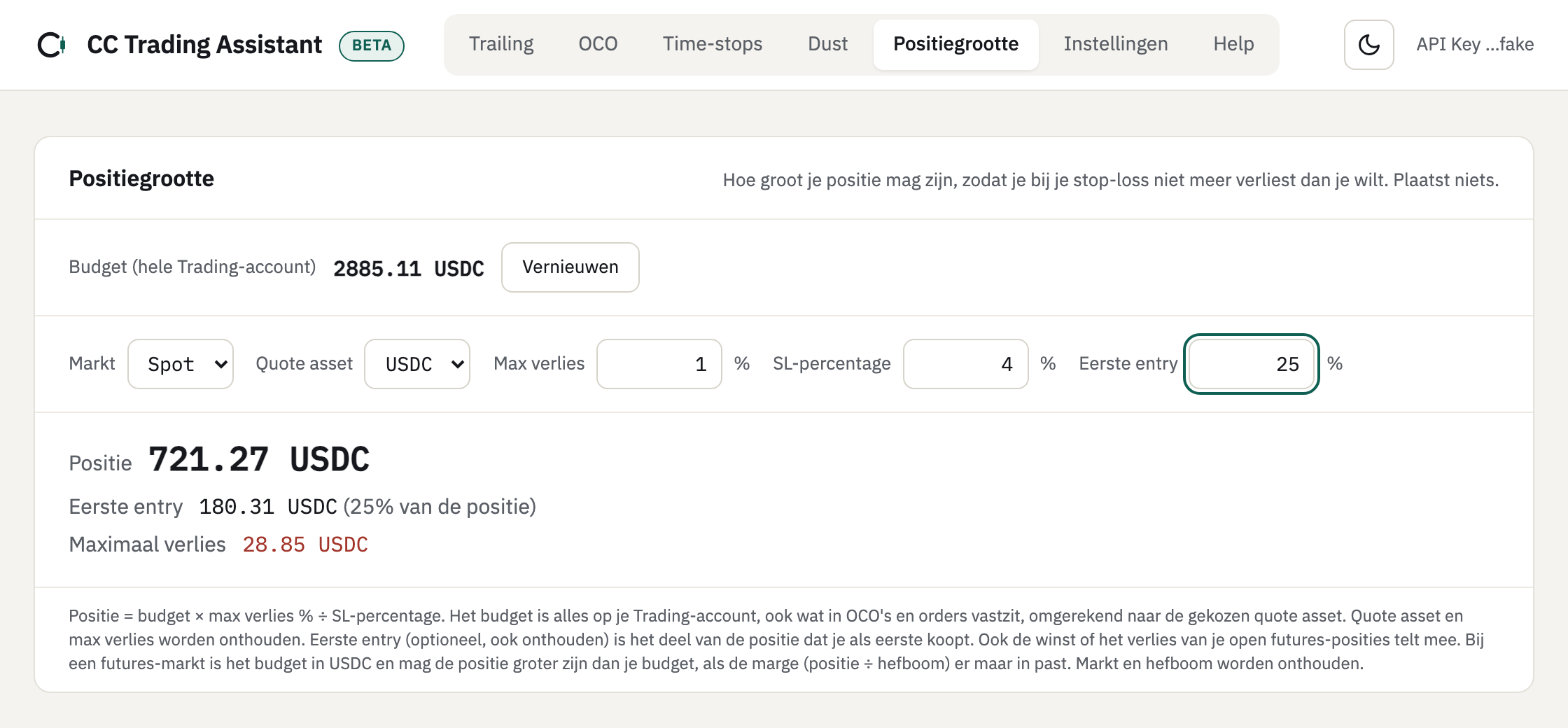Click the Positiegrootte card heading
This screenshot has height=728, width=1568.
(141, 178)
